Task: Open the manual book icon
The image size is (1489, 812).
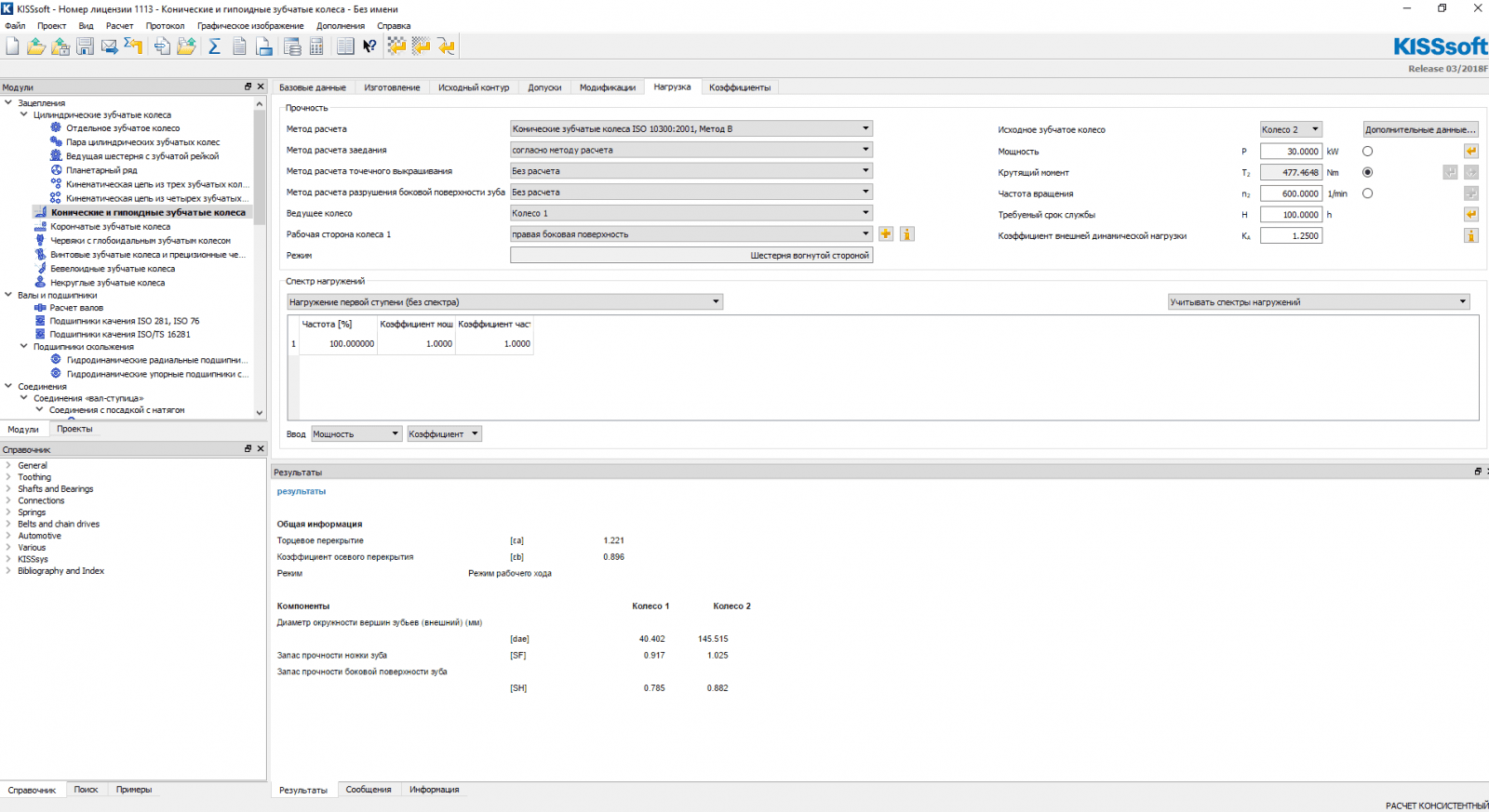Action: (345, 47)
